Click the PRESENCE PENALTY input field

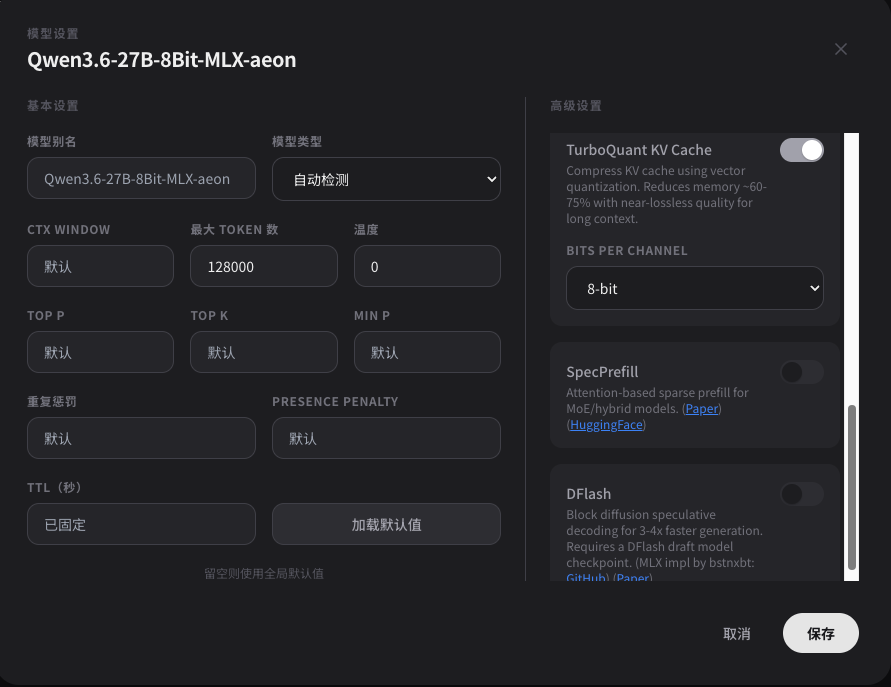coord(386,438)
